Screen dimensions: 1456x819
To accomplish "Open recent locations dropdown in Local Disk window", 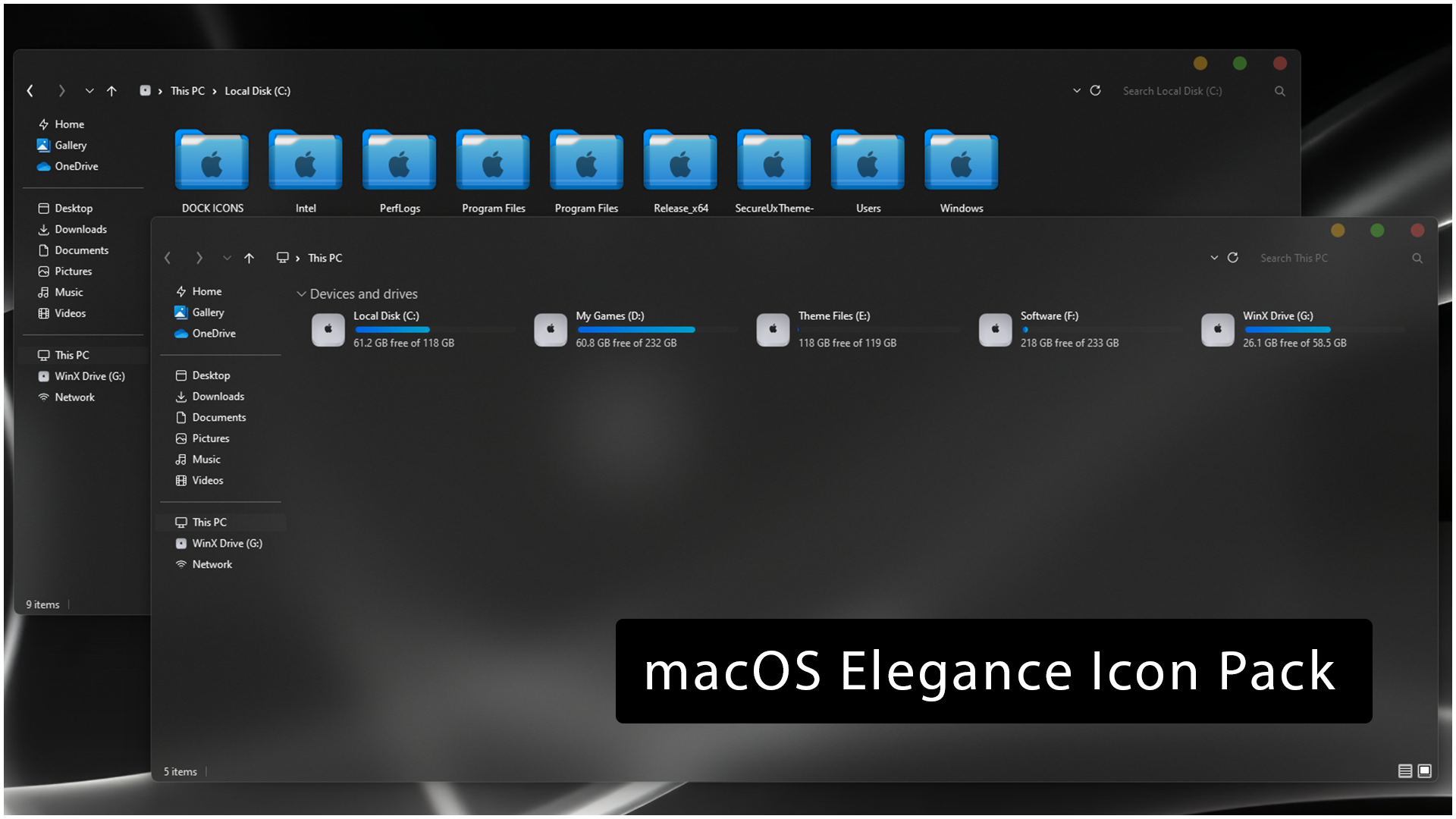I will click(89, 91).
